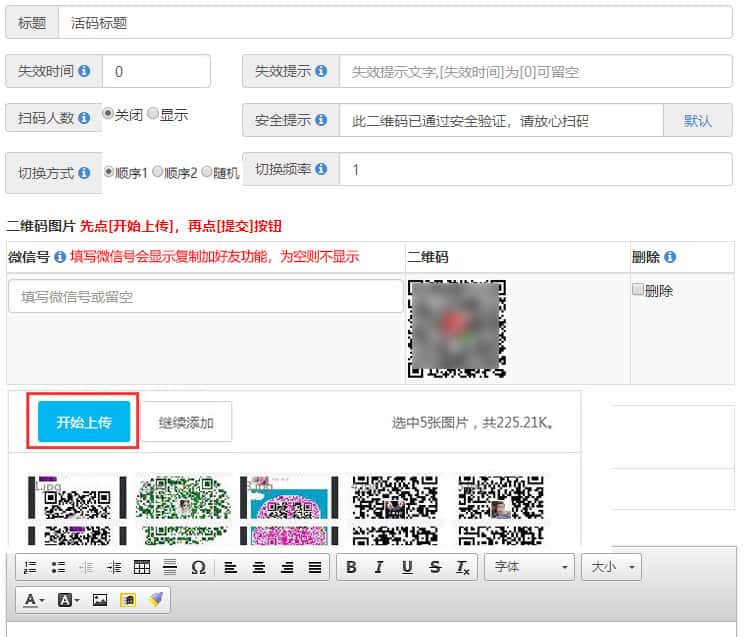Click the numbered list icon in editor toolbar
This screenshot has height=637, width=743.
pyautogui.click(x=30, y=567)
